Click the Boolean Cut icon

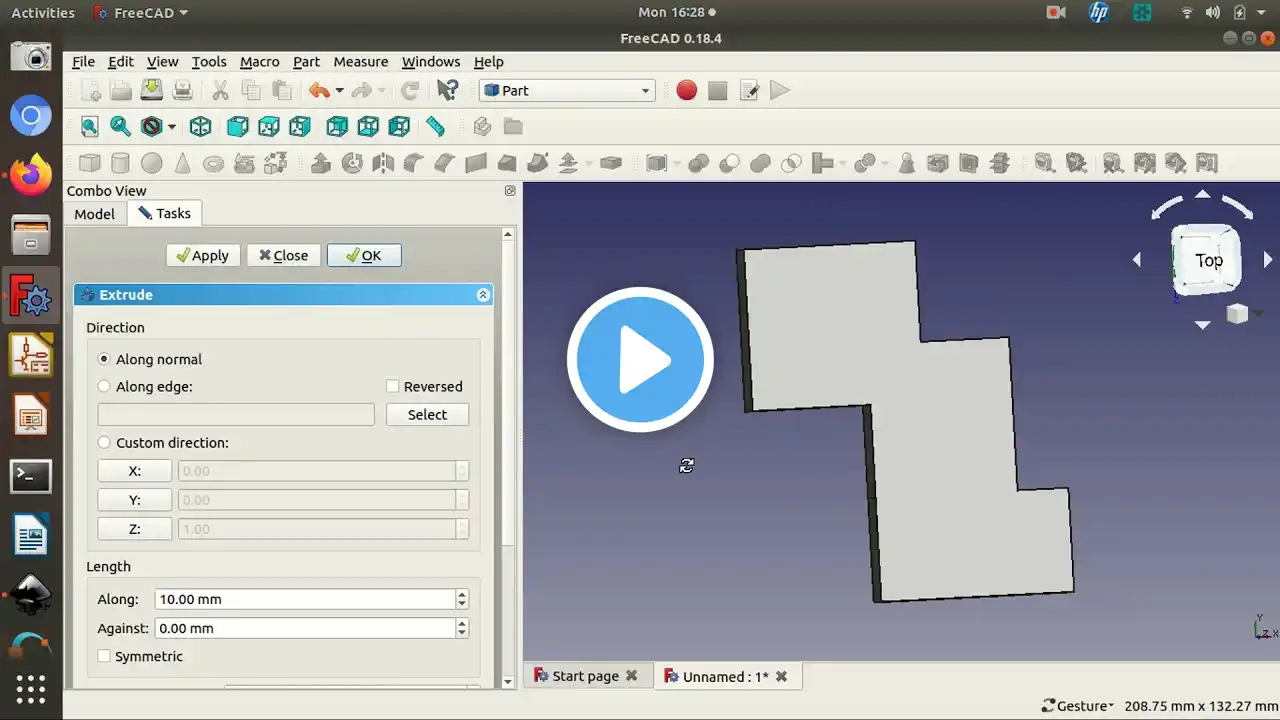click(x=729, y=163)
